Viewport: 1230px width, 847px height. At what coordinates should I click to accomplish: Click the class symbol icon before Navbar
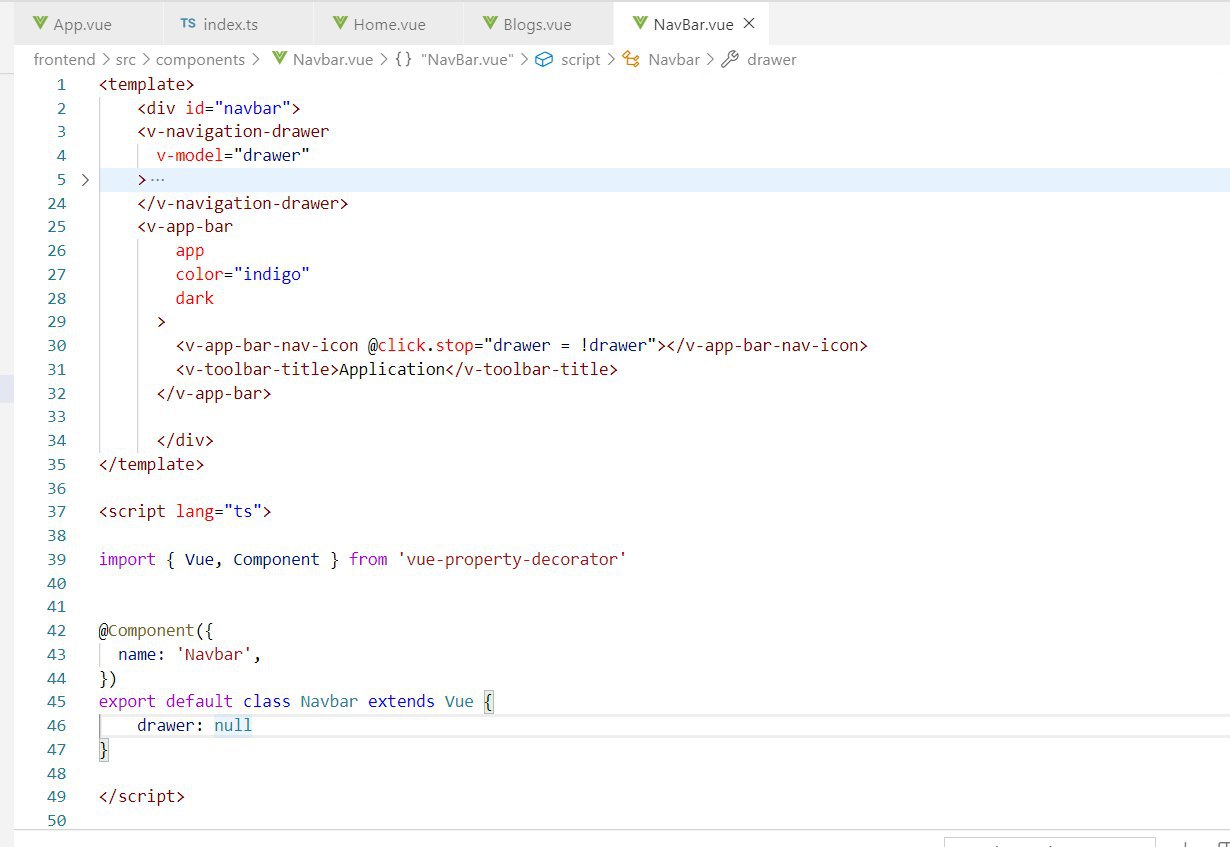coord(631,59)
